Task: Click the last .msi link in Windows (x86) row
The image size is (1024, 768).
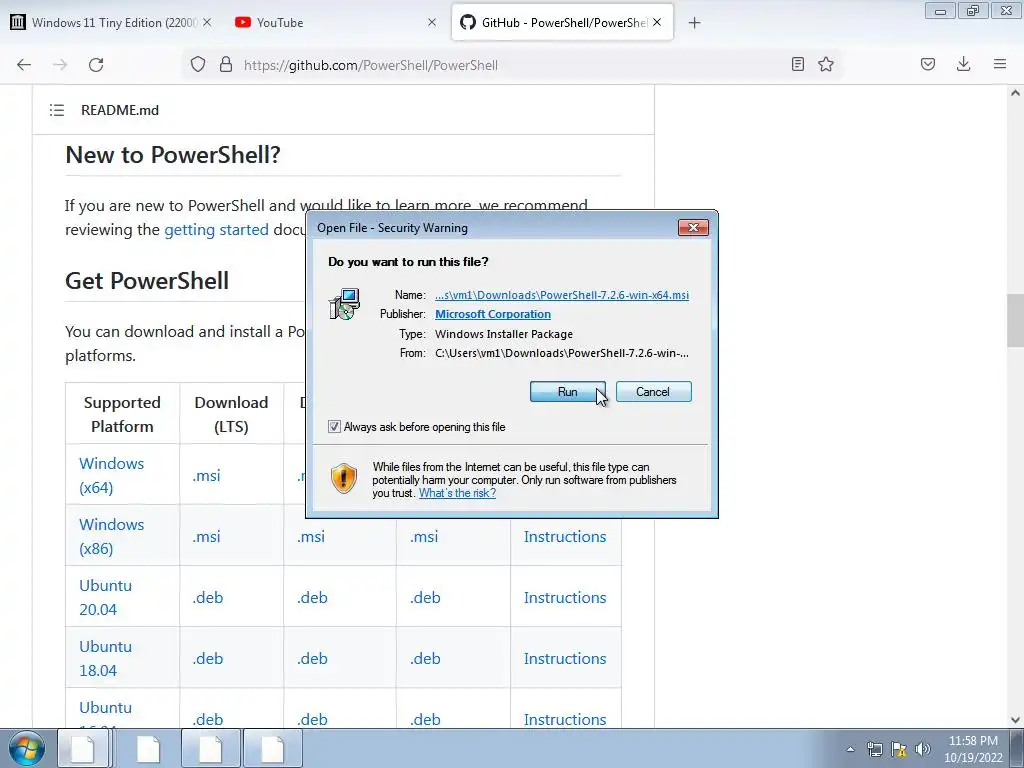Action: [424, 537]
